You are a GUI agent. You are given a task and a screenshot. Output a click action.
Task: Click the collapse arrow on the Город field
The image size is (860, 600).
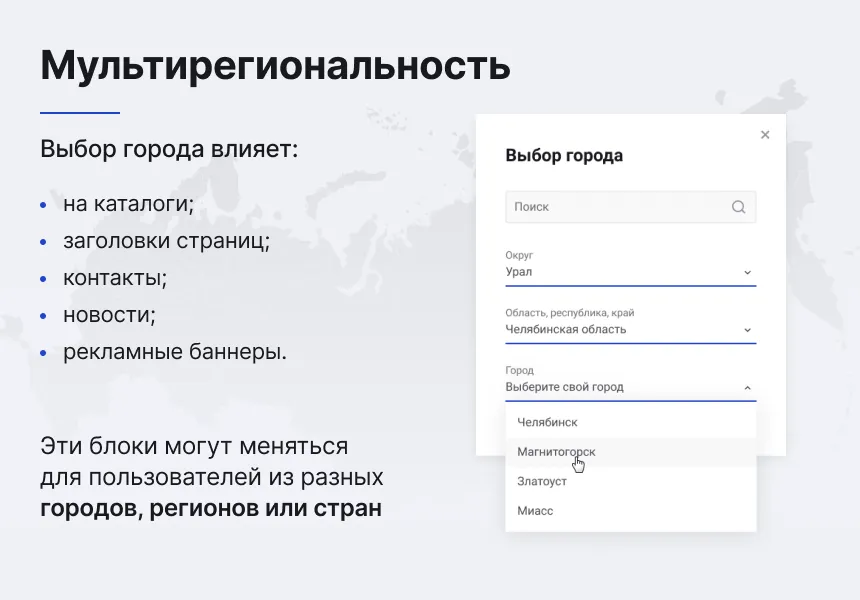(747, 385)
